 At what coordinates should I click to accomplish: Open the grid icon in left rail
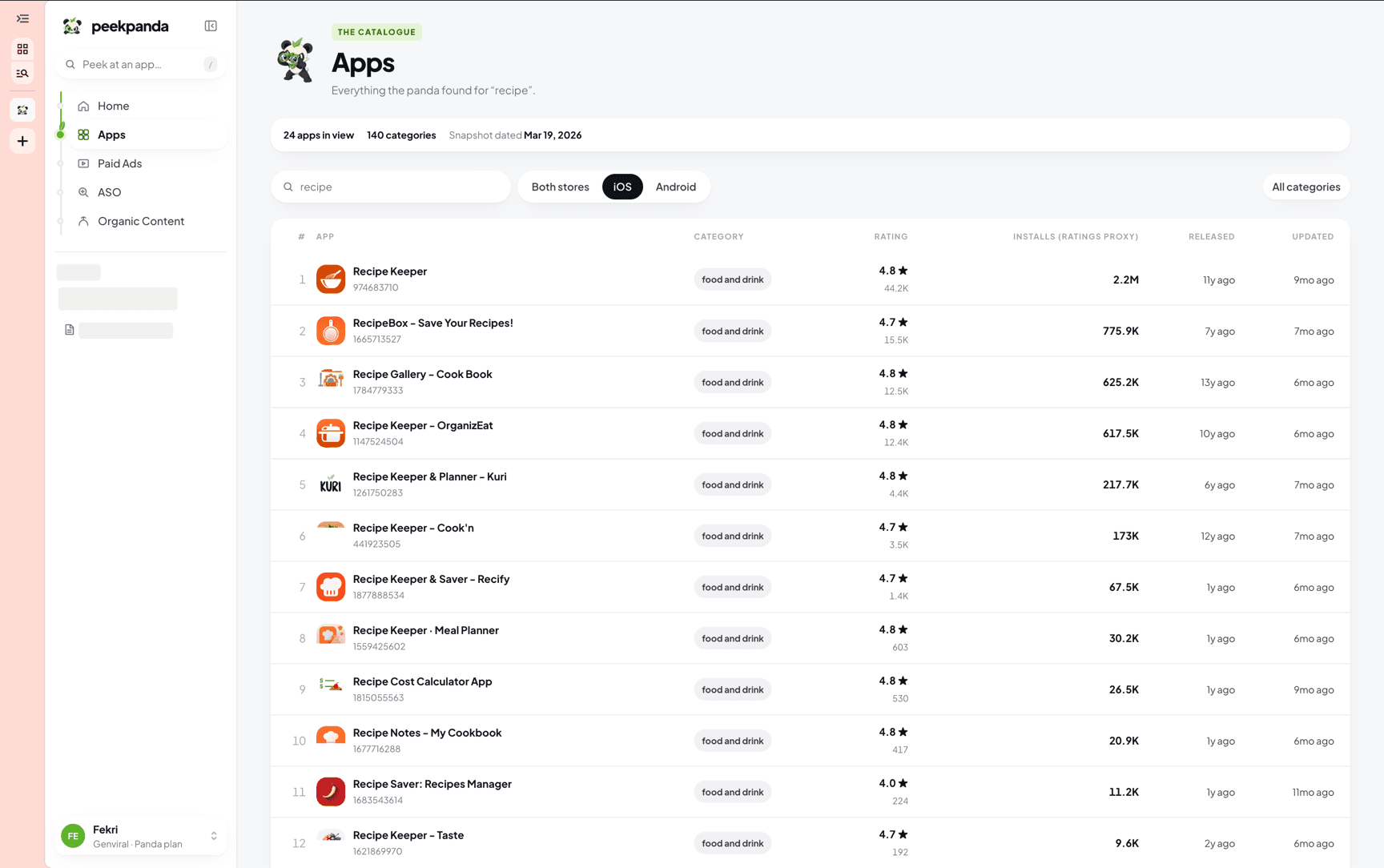click(x=22, y=49)
